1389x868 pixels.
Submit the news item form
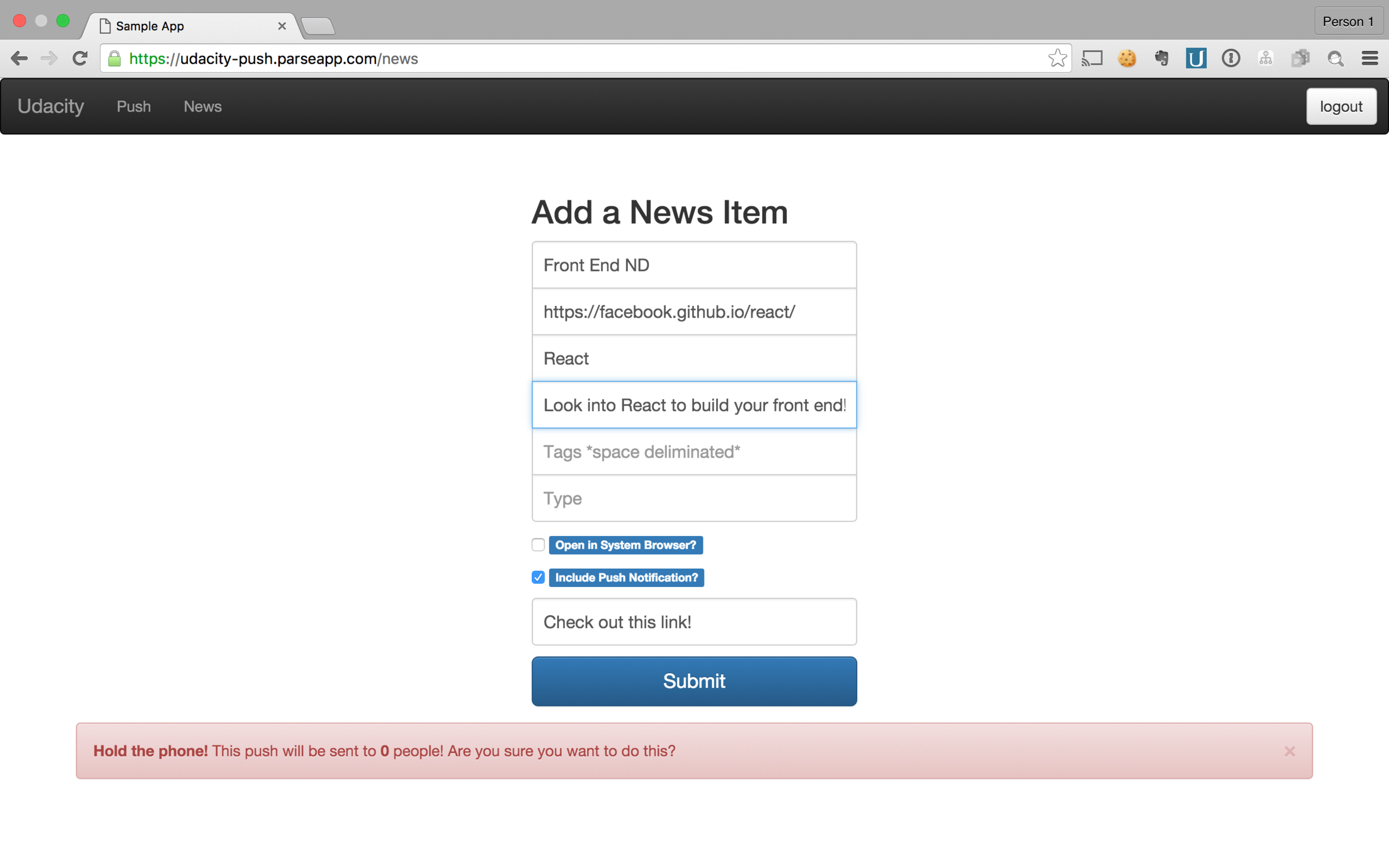pos(693,681)
